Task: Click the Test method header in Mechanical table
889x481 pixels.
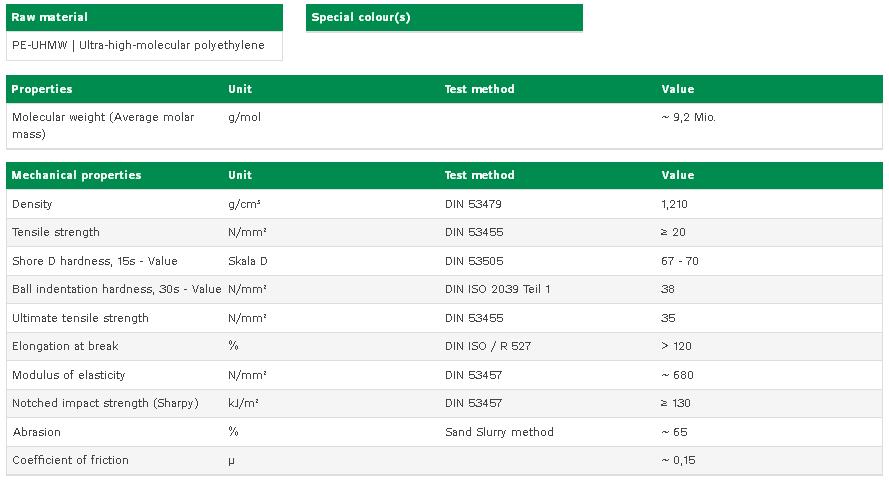Action: (480, 175)
